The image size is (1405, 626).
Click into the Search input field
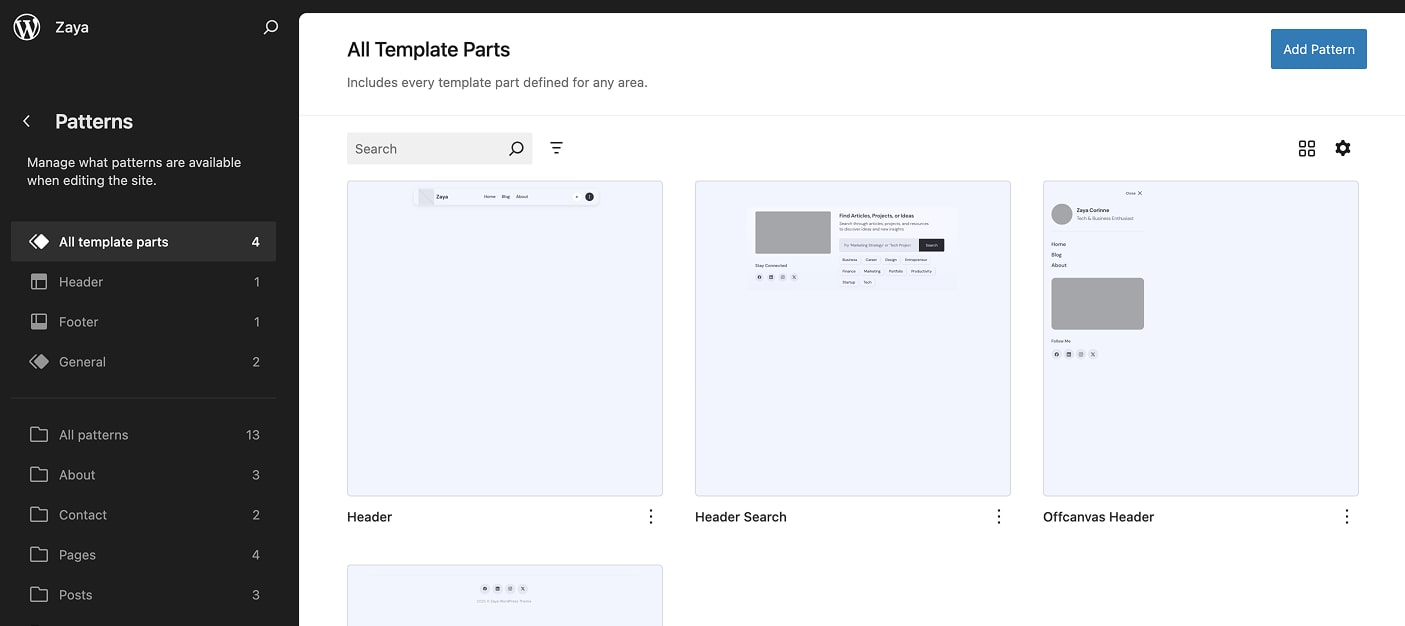(x=425, y=149)
